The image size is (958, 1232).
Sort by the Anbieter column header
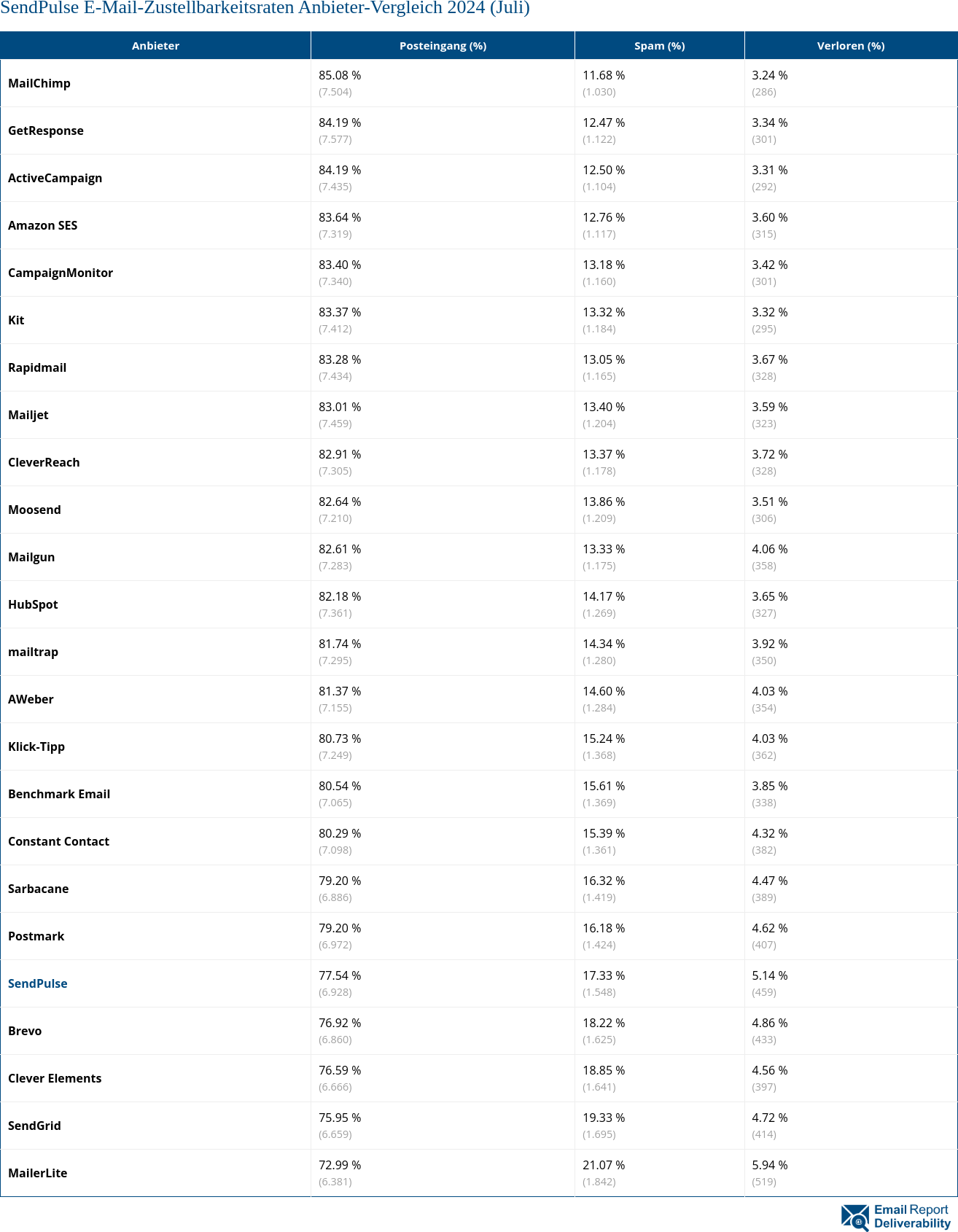click(x=155, y=46)
